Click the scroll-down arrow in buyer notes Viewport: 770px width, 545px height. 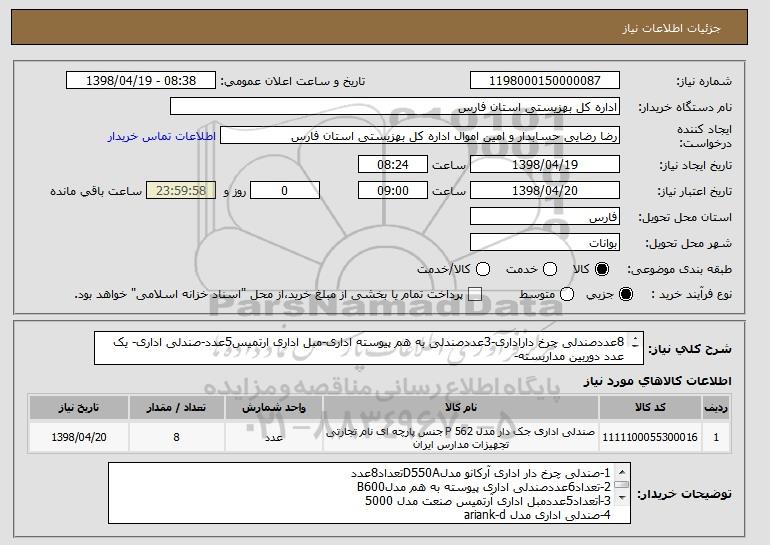622,498
